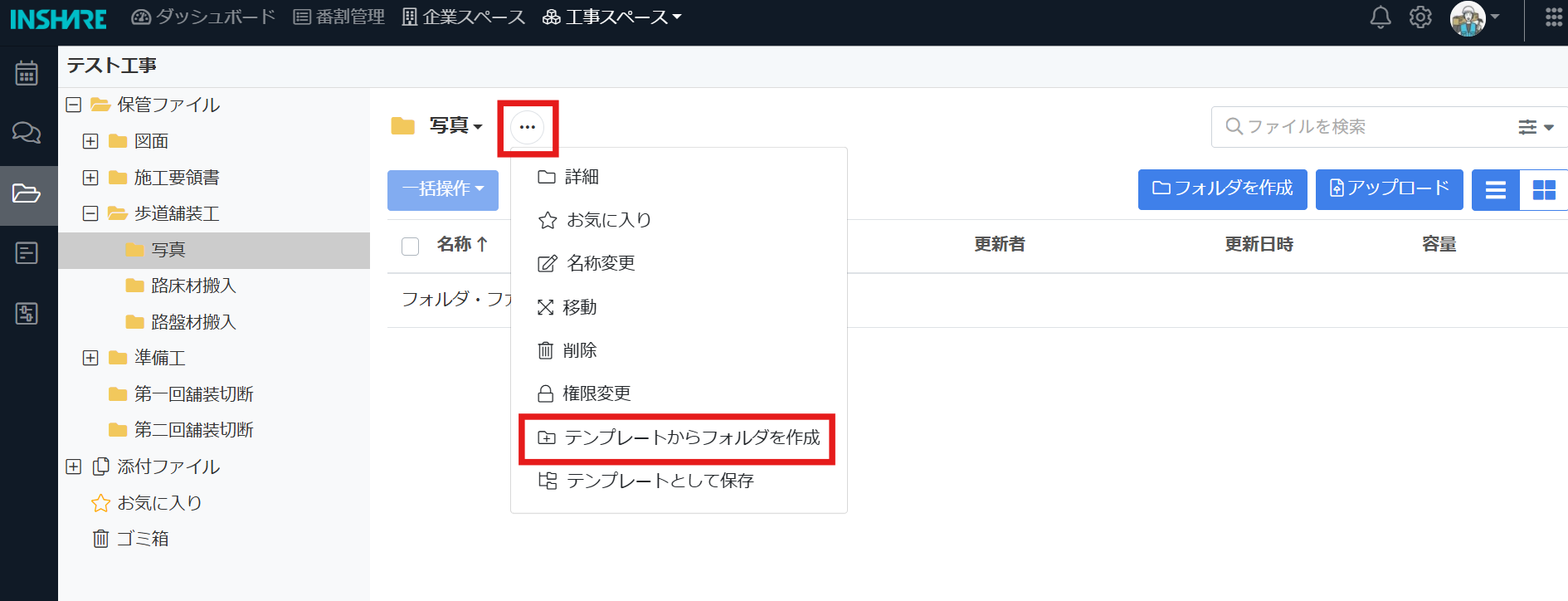Expand the 施工要領書 folder
This screenshot has width=1568, height=601.
90,178
